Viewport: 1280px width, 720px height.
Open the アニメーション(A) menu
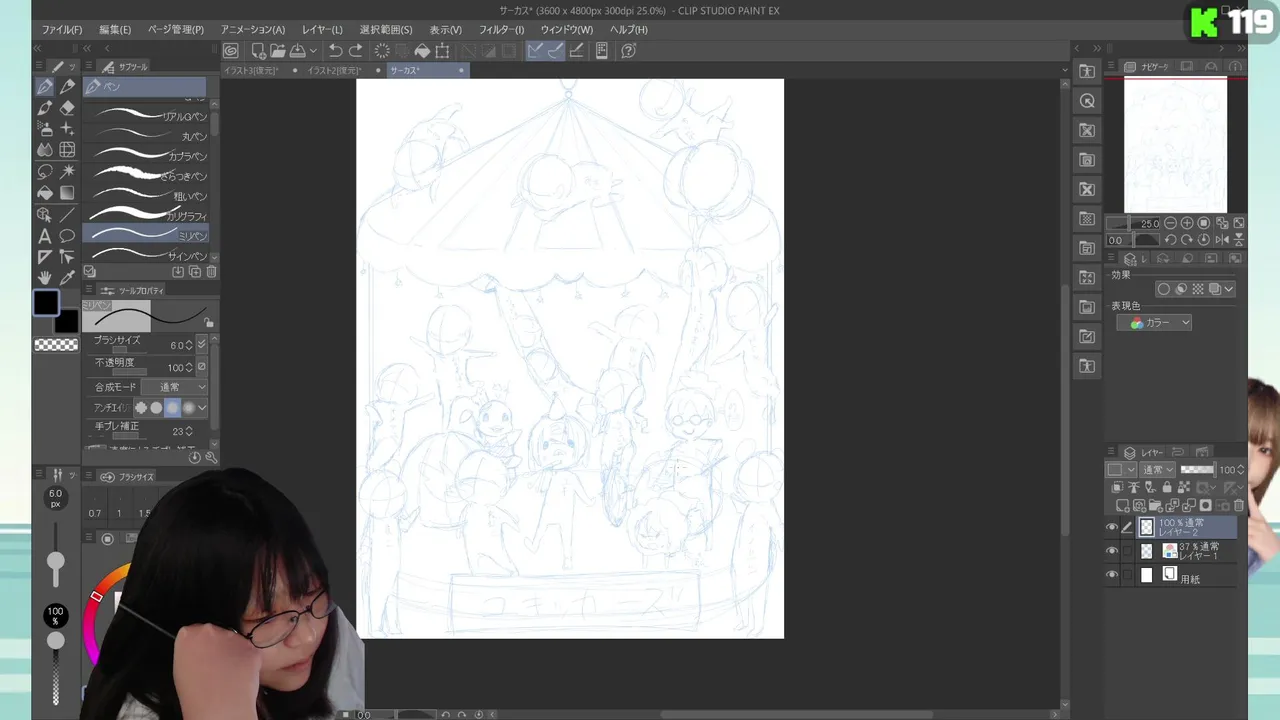coord(253,30)
